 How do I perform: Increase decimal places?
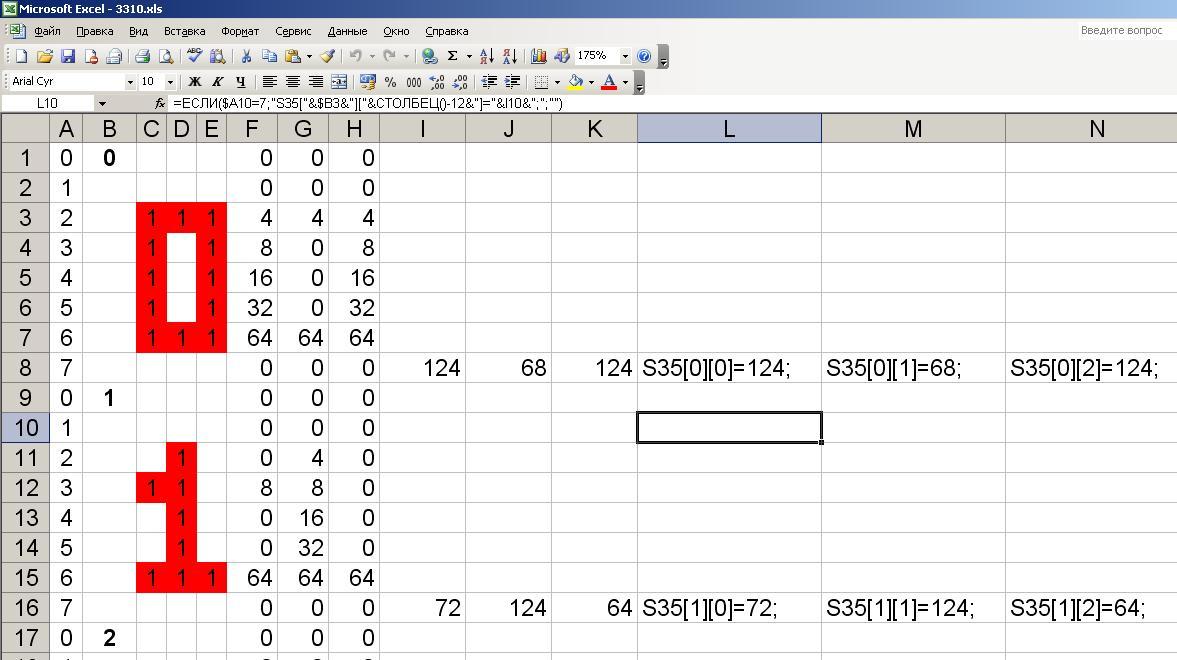(x=437, y=82)
